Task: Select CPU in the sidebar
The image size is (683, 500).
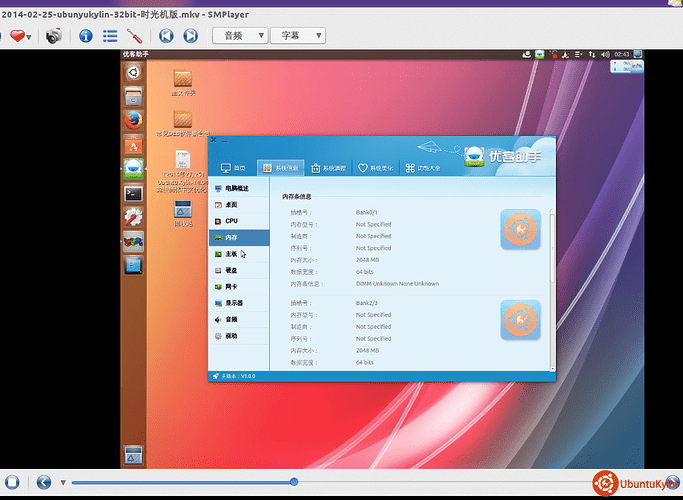Action: click(x=239, y=221)
